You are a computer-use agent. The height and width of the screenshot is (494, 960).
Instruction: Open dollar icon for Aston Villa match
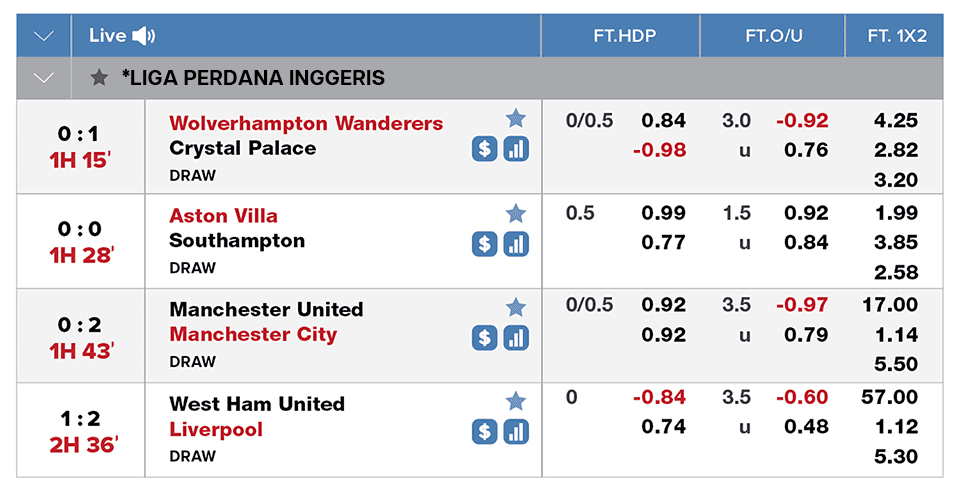(x=484, y=244)
